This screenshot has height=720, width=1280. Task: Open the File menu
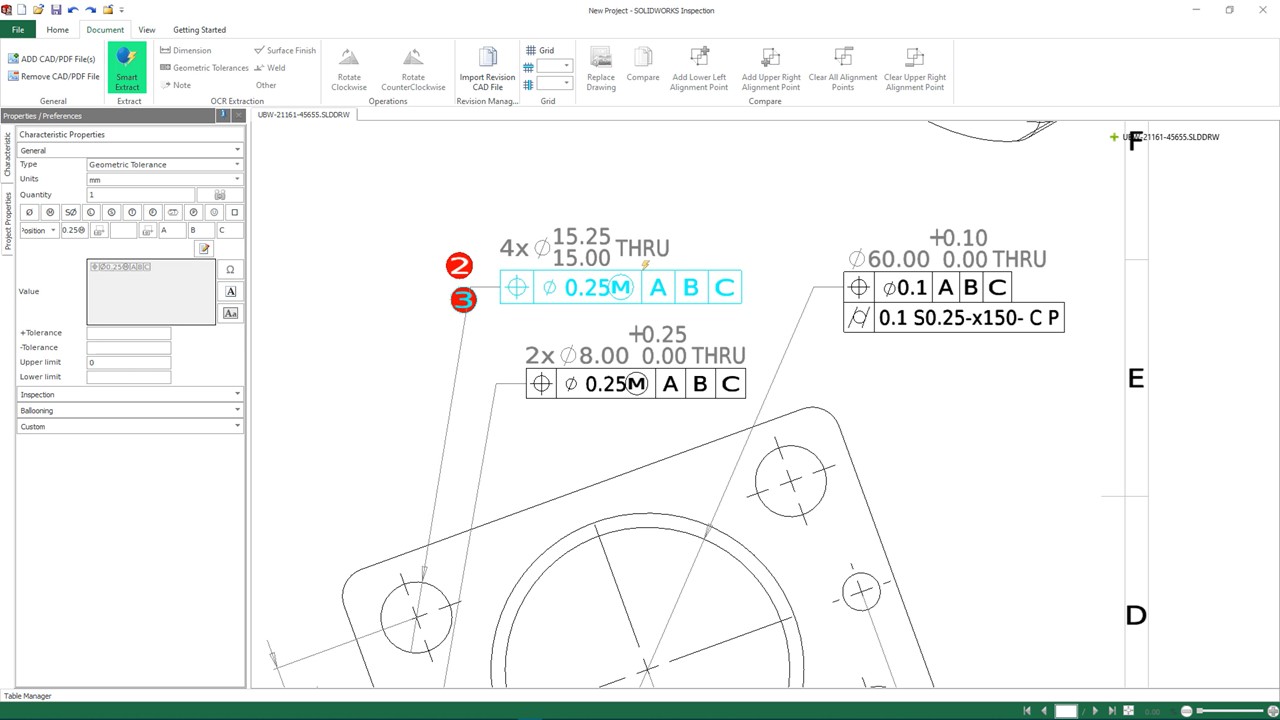click(18, 30)
